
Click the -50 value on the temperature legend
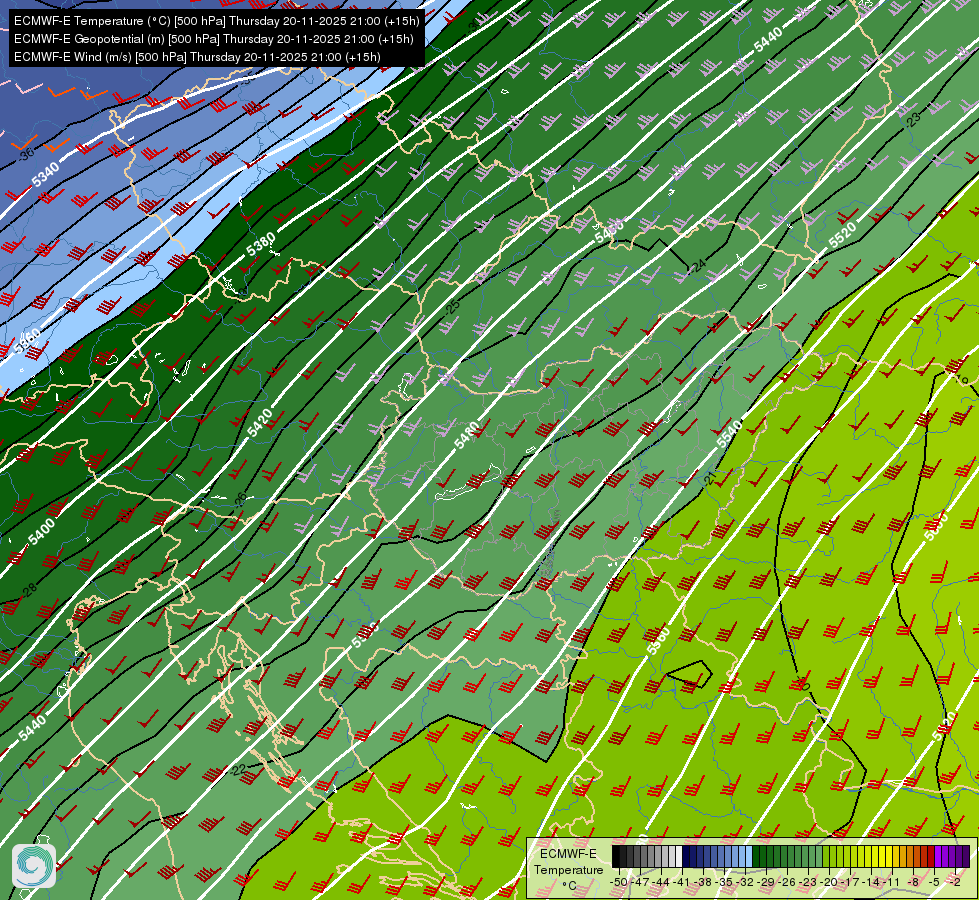click(x=619, y=882)
